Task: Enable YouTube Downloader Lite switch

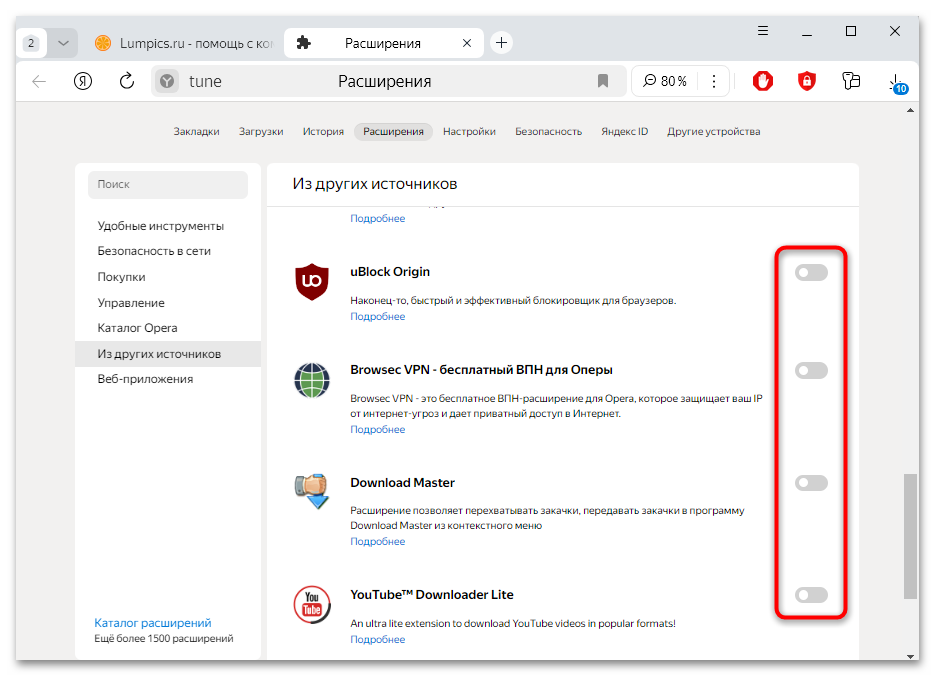Action: pyautogui.click(x=811, y=595)
